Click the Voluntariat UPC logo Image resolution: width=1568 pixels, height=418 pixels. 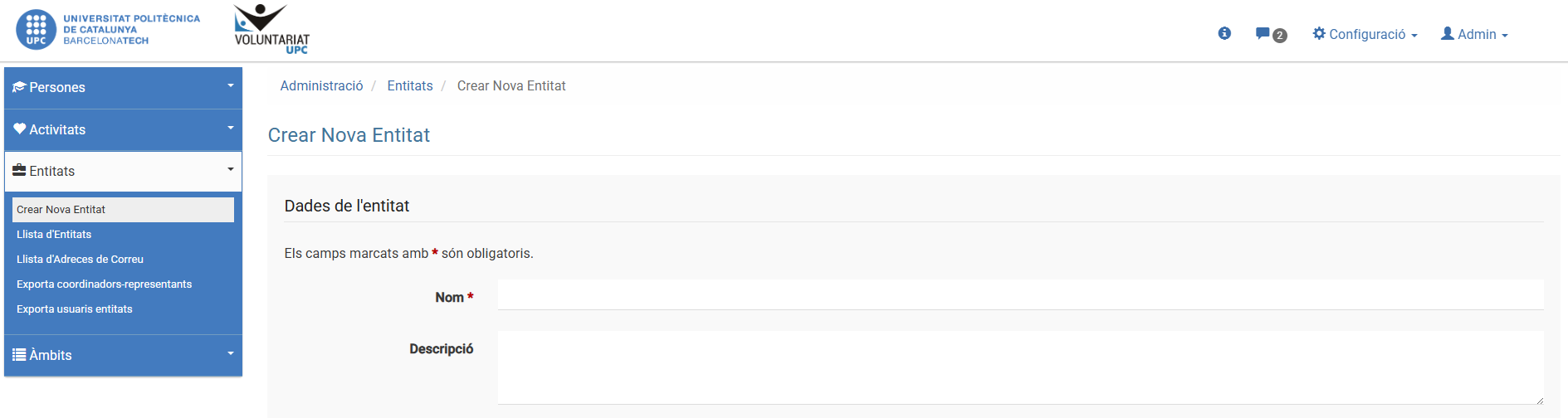(271, 30)
